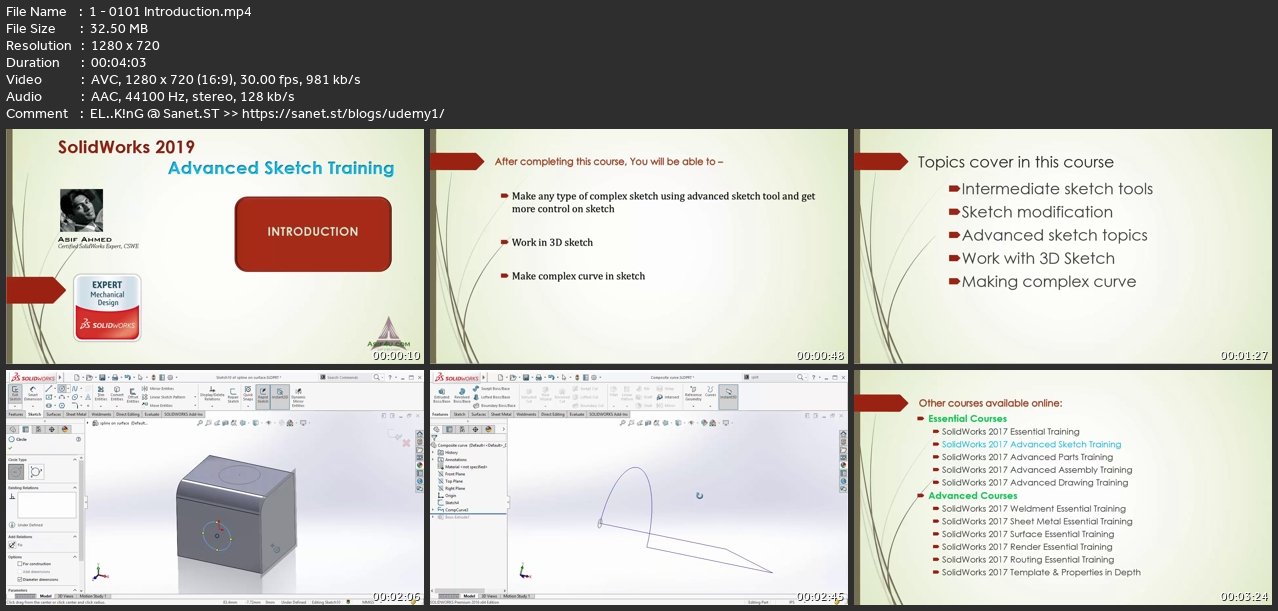The width and height of the screenshot is (1278, 611).
Task: Click the Fix relation button
Action: (x=12, y=545)
